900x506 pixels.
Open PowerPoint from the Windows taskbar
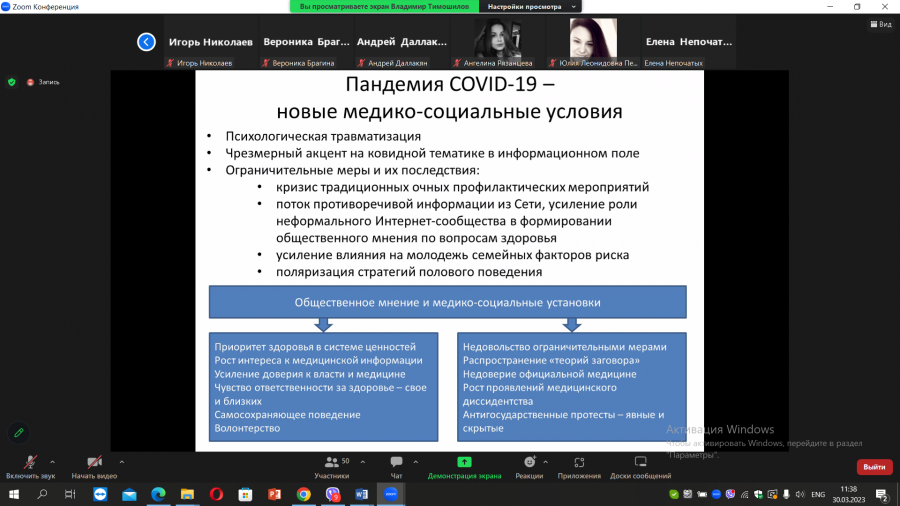click(x=274, y=494)
